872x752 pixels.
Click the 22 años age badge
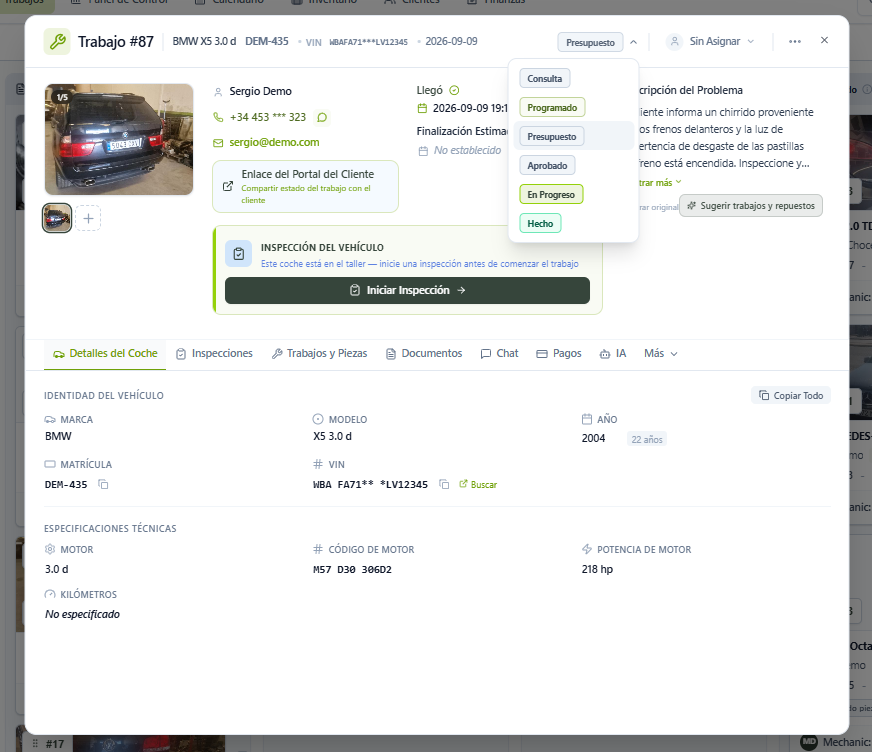tap(647, 439)
